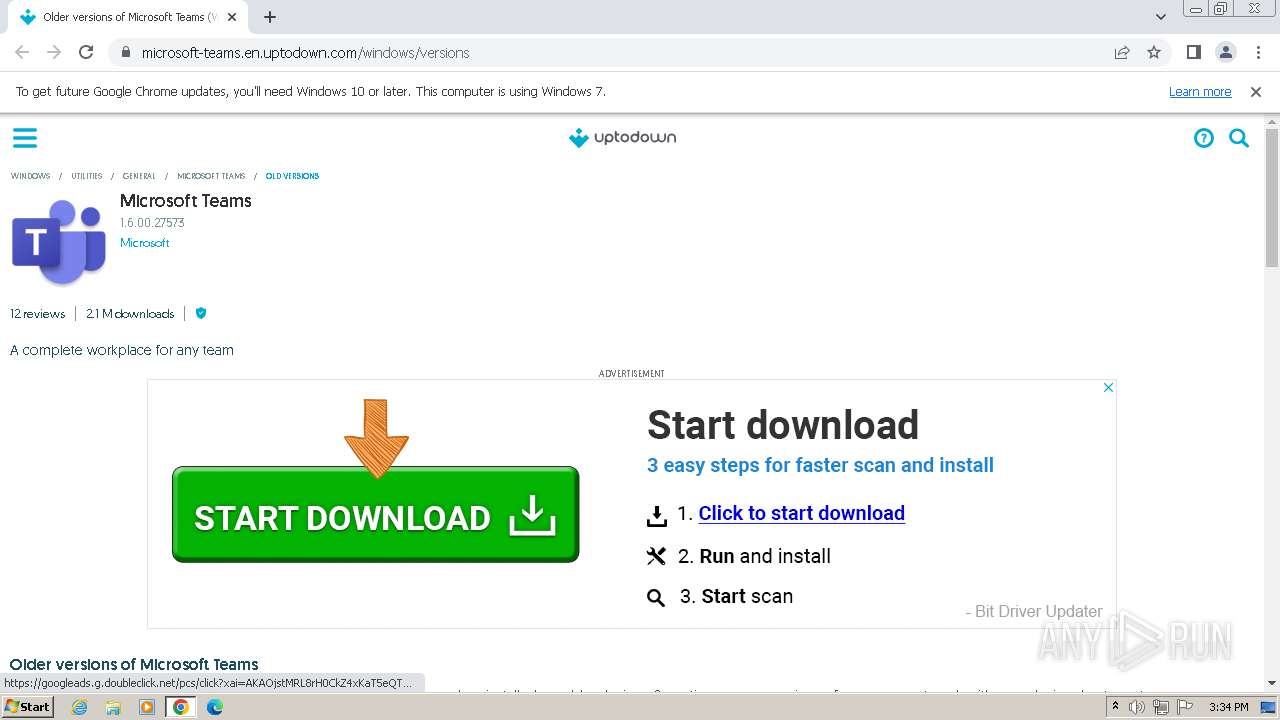The image size is (1280, 720).
Task: Open the Chrome three-dot menu
Action: point(1258,52)
